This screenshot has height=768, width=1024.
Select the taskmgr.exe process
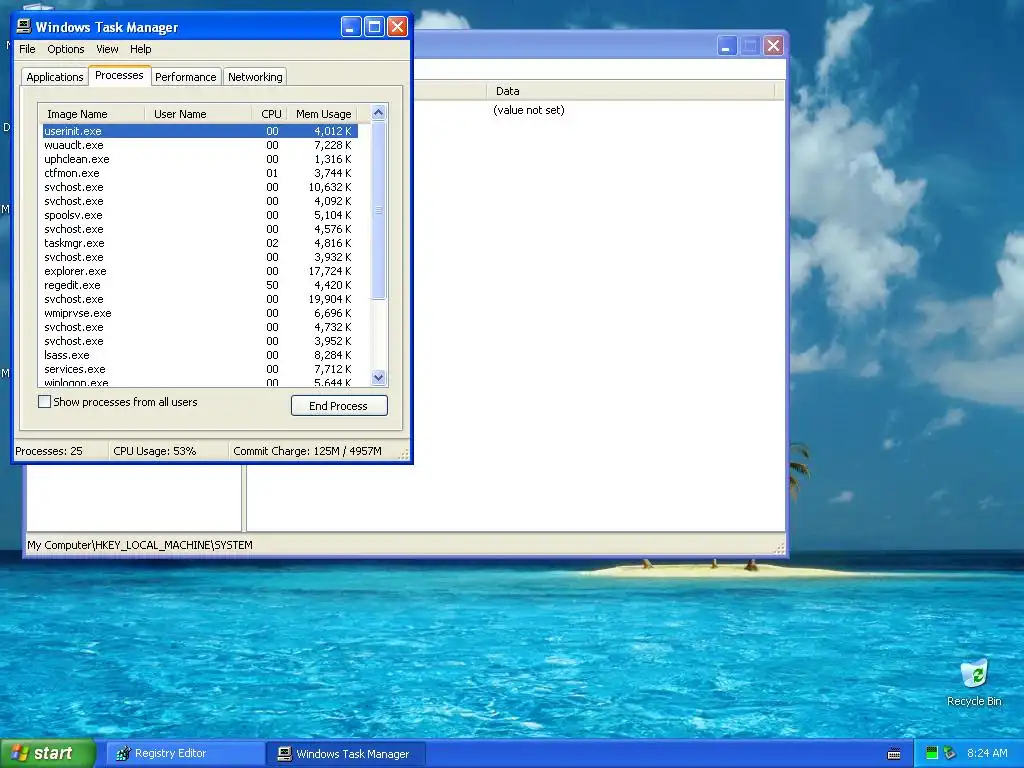(x=200, y=243)
